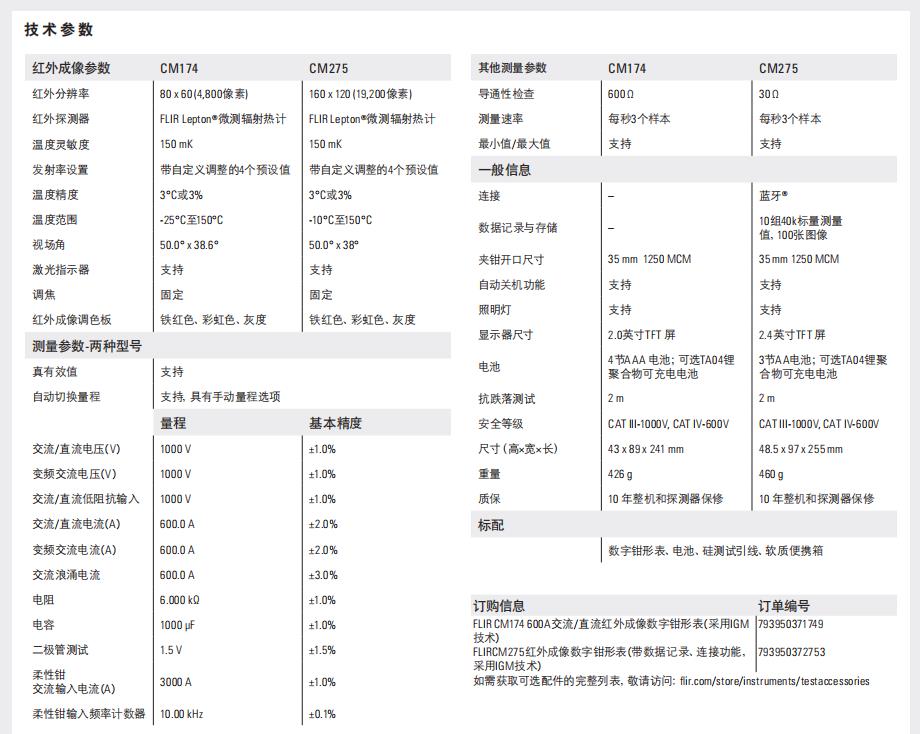Open the flir.com/store/instruments/testaccessories link
Viewport: 920px width, 734px height.
click(774, 682)
